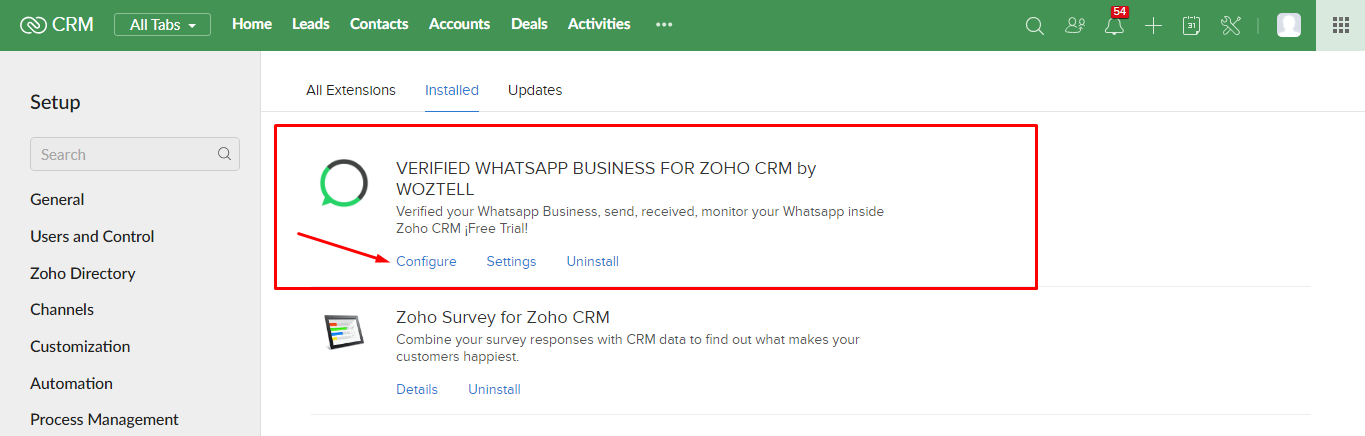Focus the Setup search field
The width and height of the screenshot is (1365, 436).
pyautogui.click(x=135, y=154)
